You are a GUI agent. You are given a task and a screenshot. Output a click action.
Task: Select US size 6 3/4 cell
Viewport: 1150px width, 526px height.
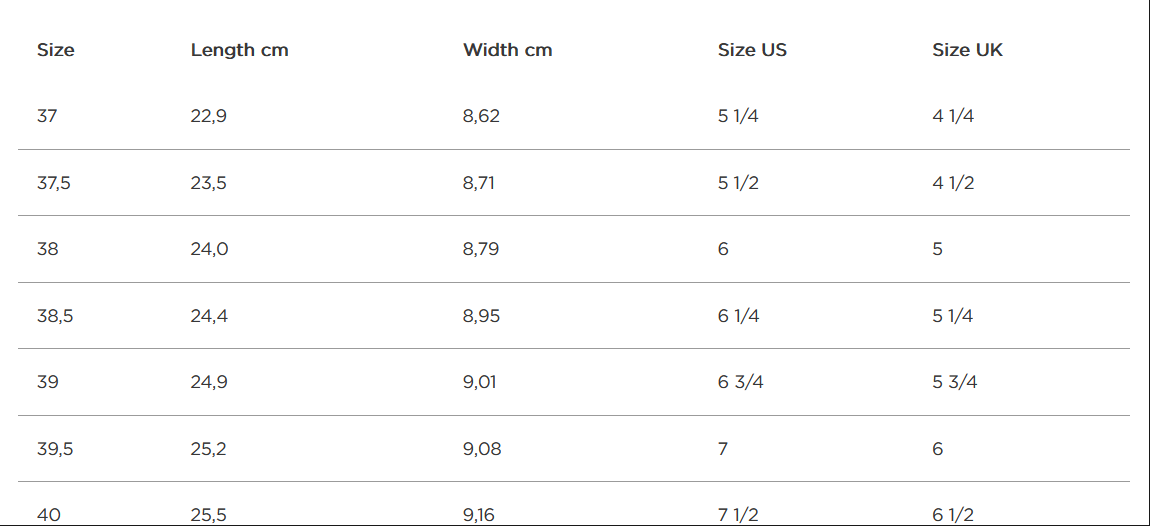click(740, 382)
